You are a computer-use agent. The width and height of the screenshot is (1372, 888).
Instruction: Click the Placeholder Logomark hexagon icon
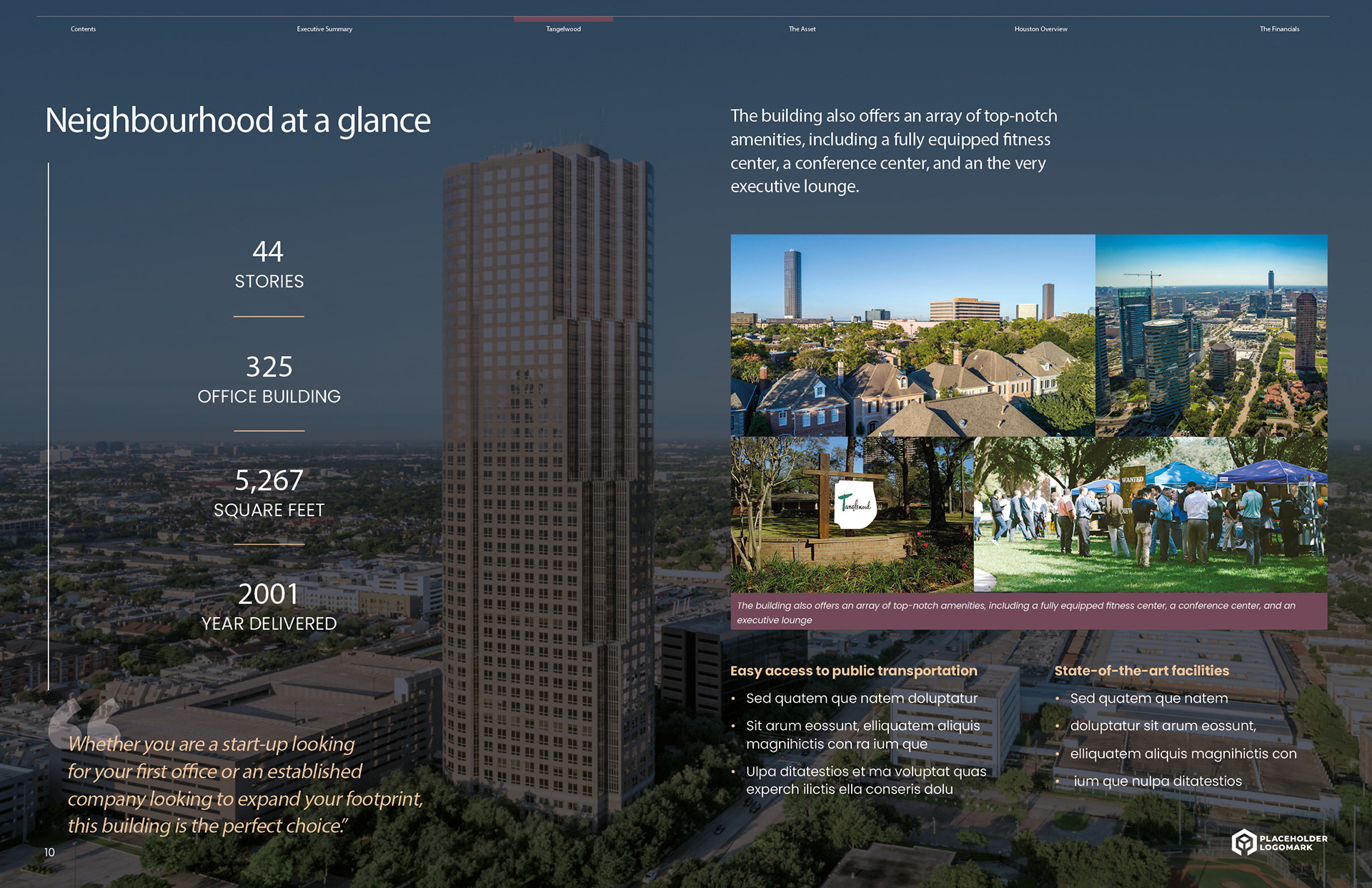1243,842
